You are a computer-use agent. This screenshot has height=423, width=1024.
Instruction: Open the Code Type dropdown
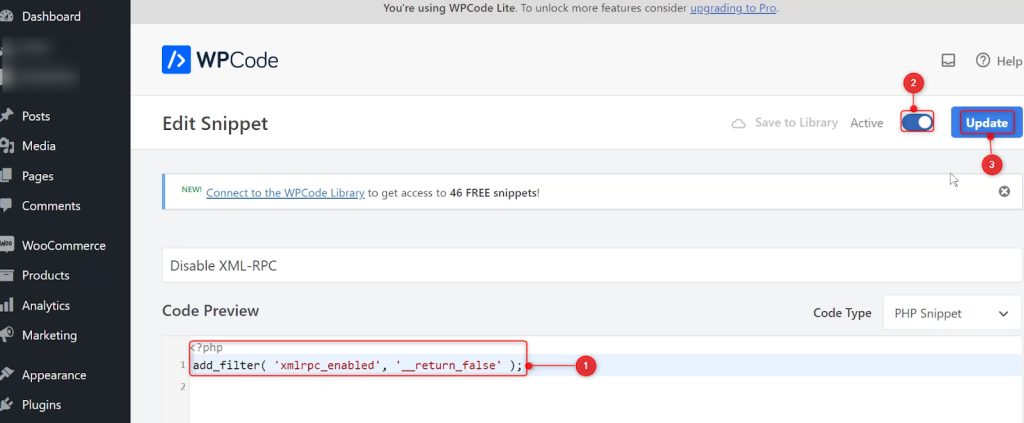(x=952, y=313)
